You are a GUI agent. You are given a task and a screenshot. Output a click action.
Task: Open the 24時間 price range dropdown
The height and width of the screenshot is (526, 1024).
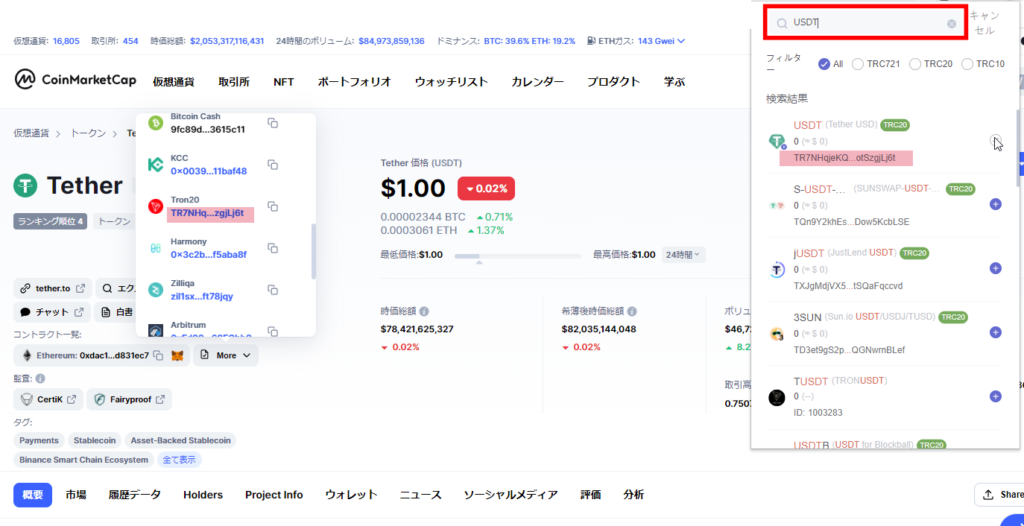coord(683,255)
